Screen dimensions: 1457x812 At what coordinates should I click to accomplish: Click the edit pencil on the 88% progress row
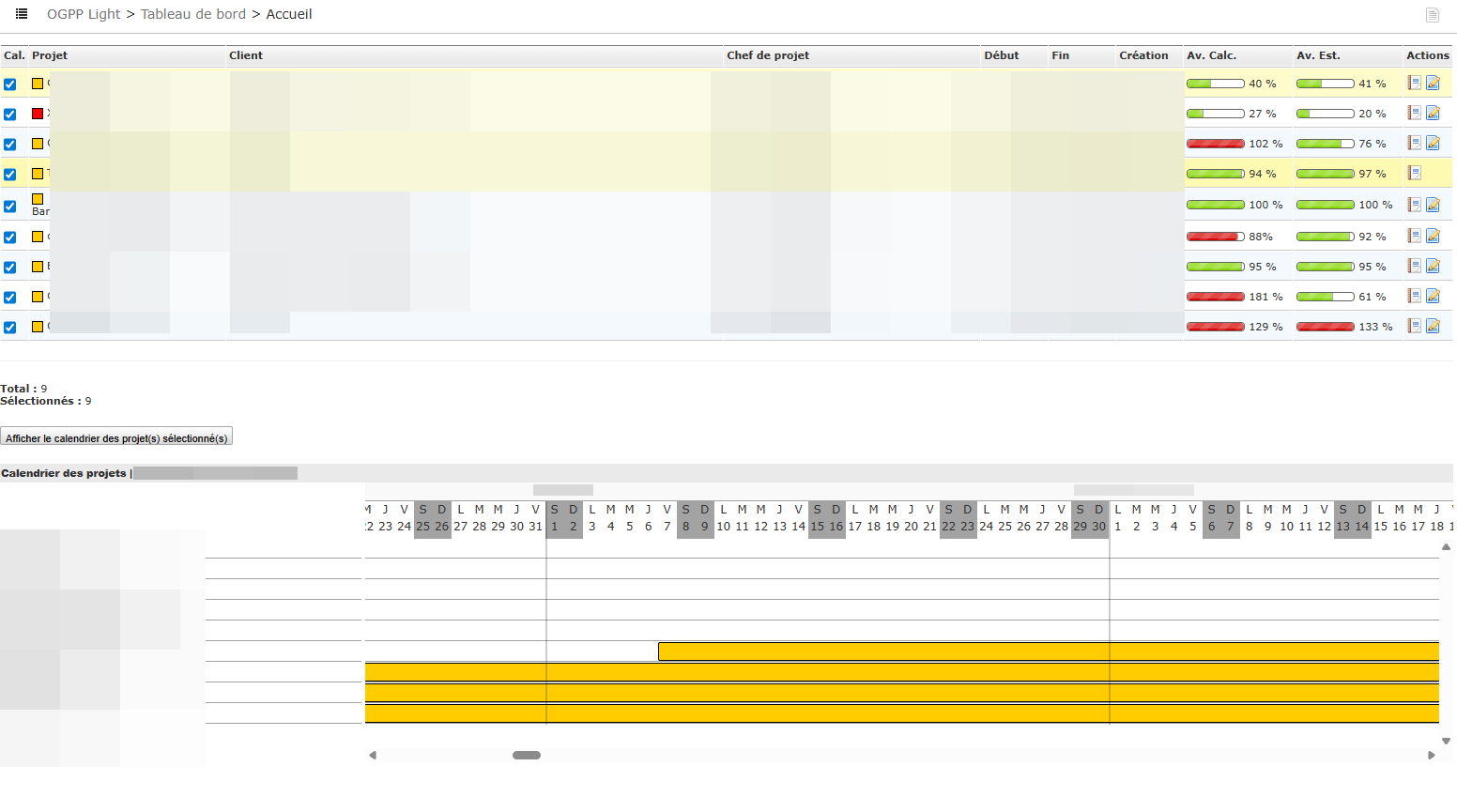click(x=1432, y=237)
